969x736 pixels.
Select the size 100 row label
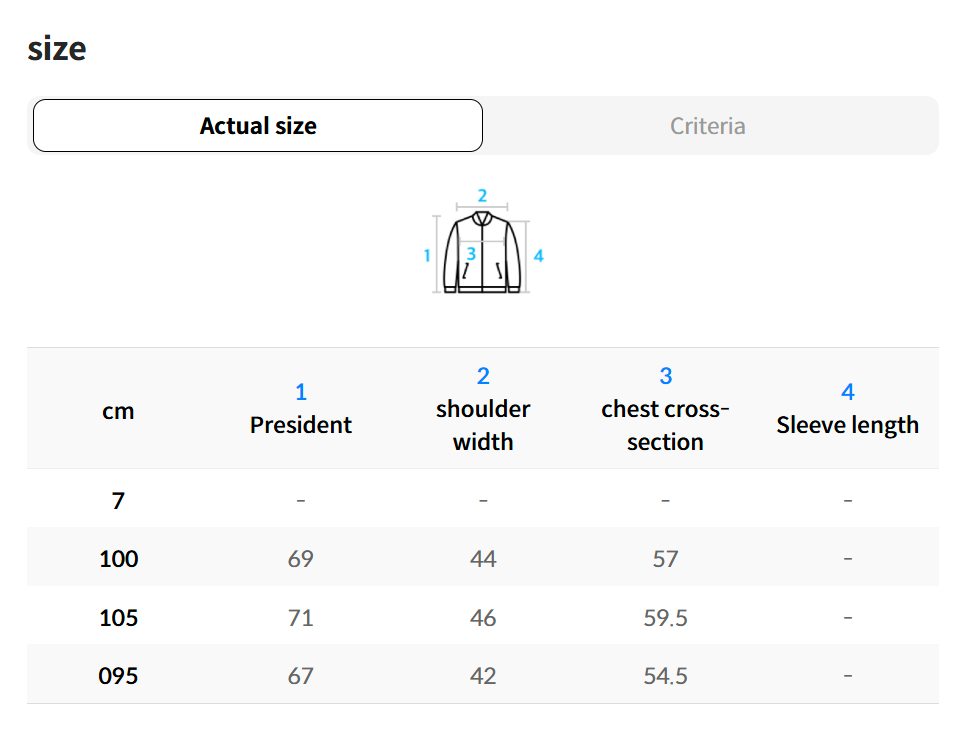(118, 558)
